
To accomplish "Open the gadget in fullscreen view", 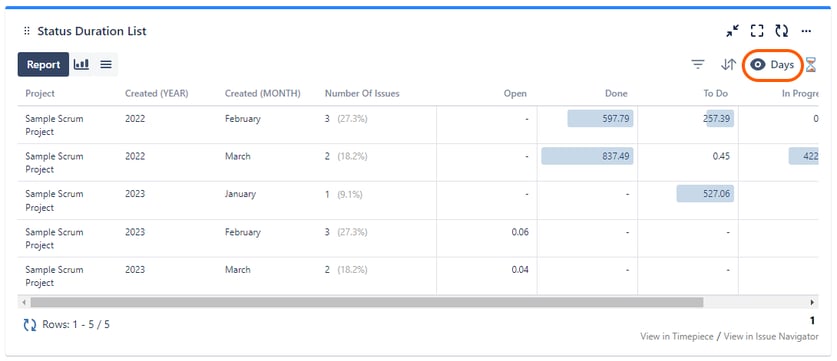I will pyautogui.click(x=757, y=31).
